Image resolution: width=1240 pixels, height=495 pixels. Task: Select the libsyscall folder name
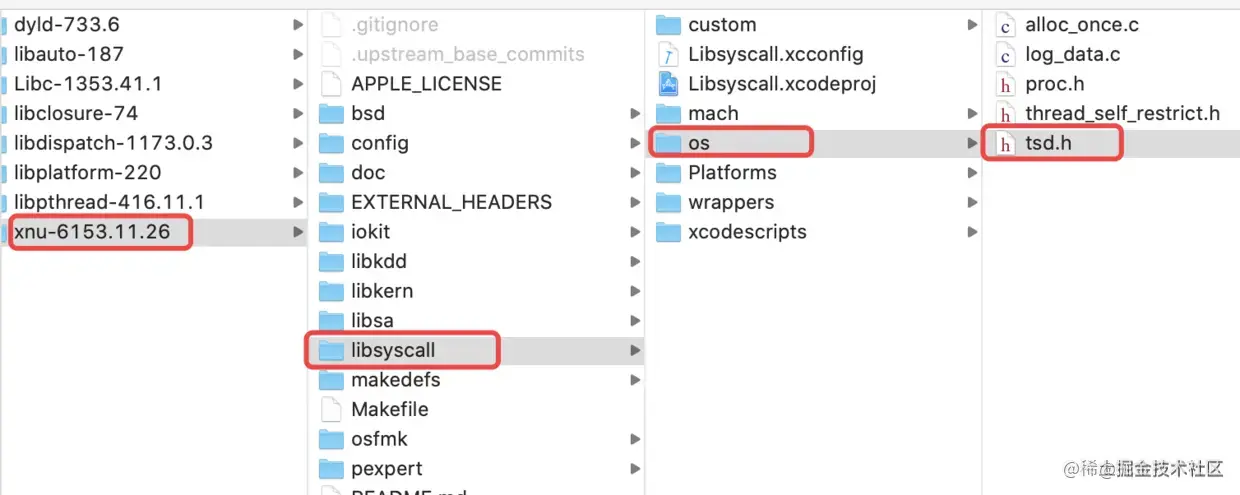tap(393, 350)
